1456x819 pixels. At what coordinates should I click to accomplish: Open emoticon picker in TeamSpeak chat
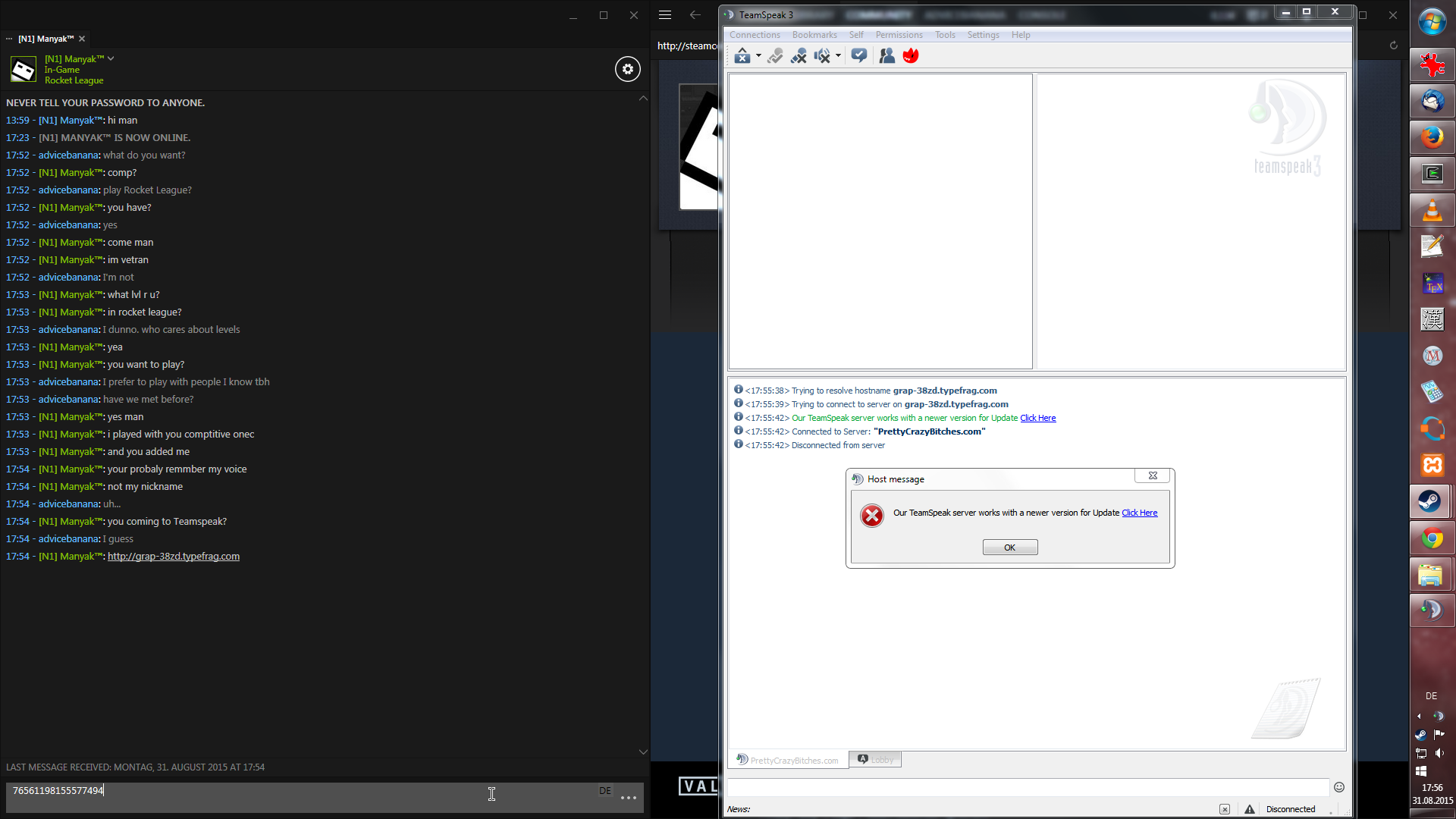pos(1339,787)
